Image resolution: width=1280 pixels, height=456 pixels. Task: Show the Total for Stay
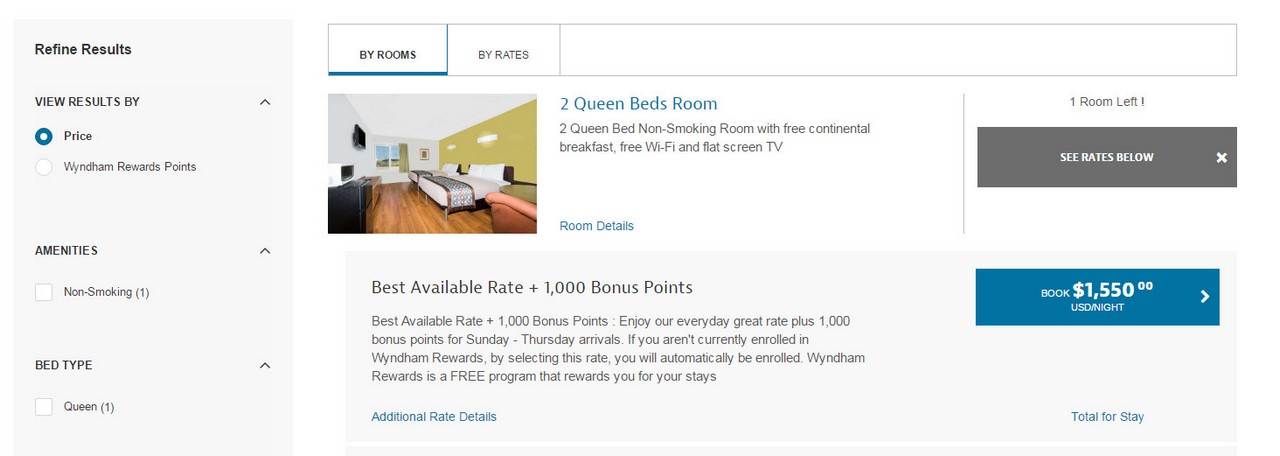1107,417
